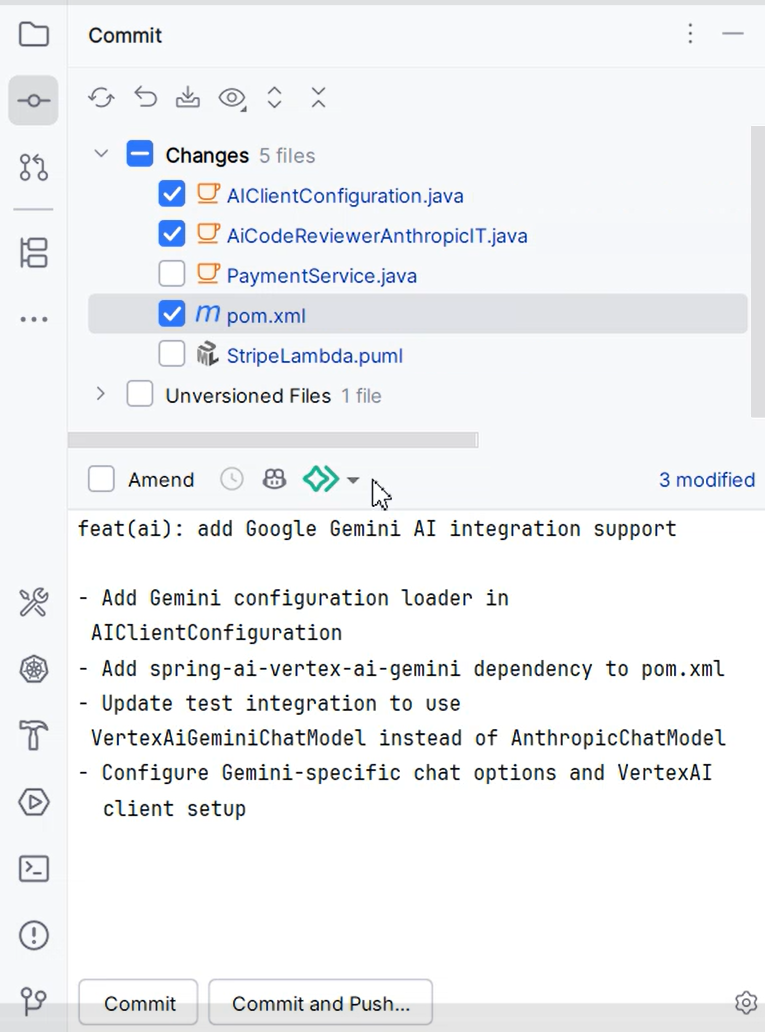Click the Commit and Push button
This screenshot has height=1032, width=765.
coord(320,1001)
